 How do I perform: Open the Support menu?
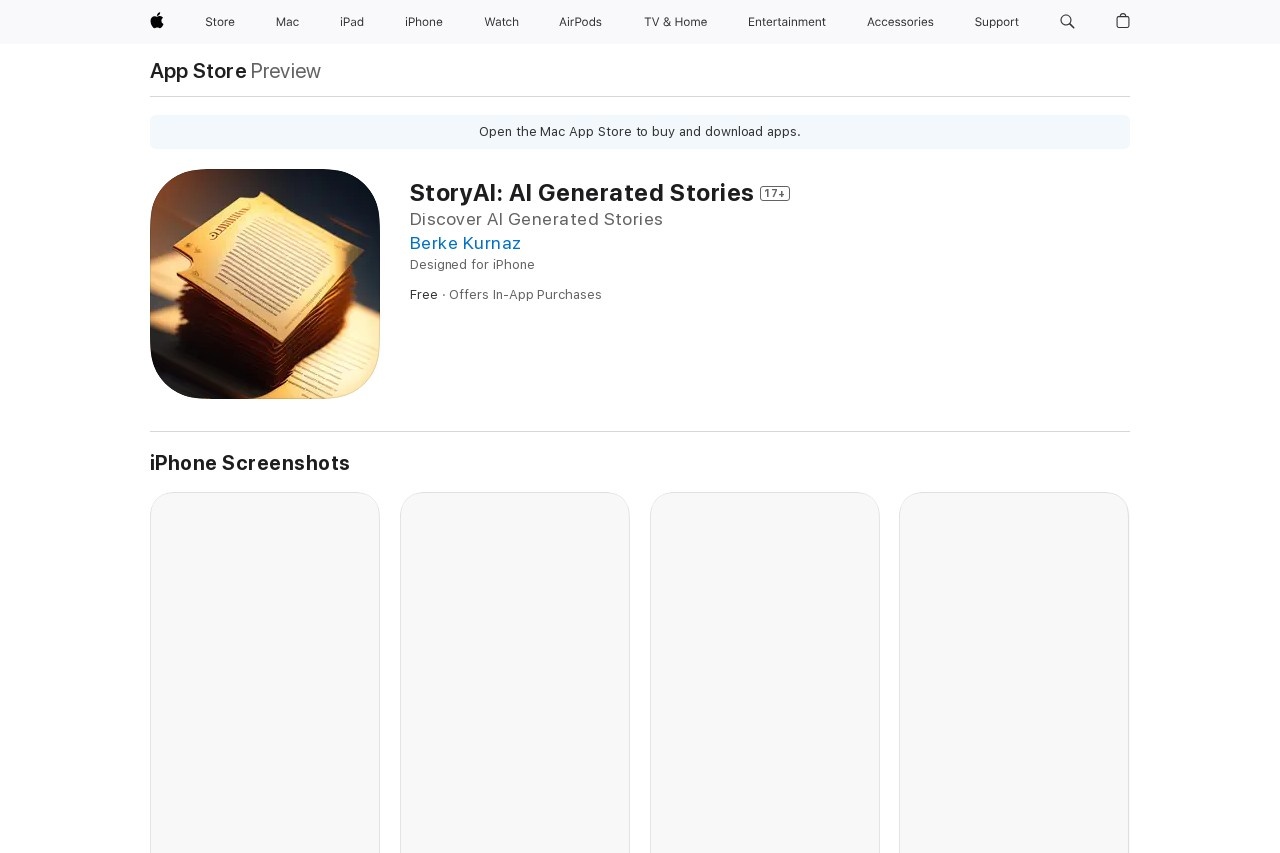tap(997, 22)
